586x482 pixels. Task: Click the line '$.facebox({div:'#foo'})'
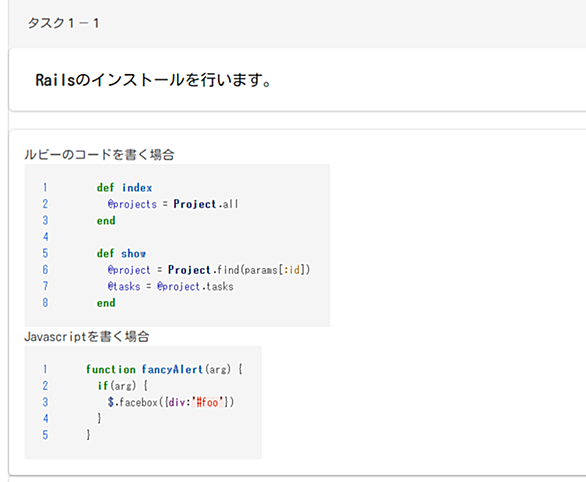(171, 402)
